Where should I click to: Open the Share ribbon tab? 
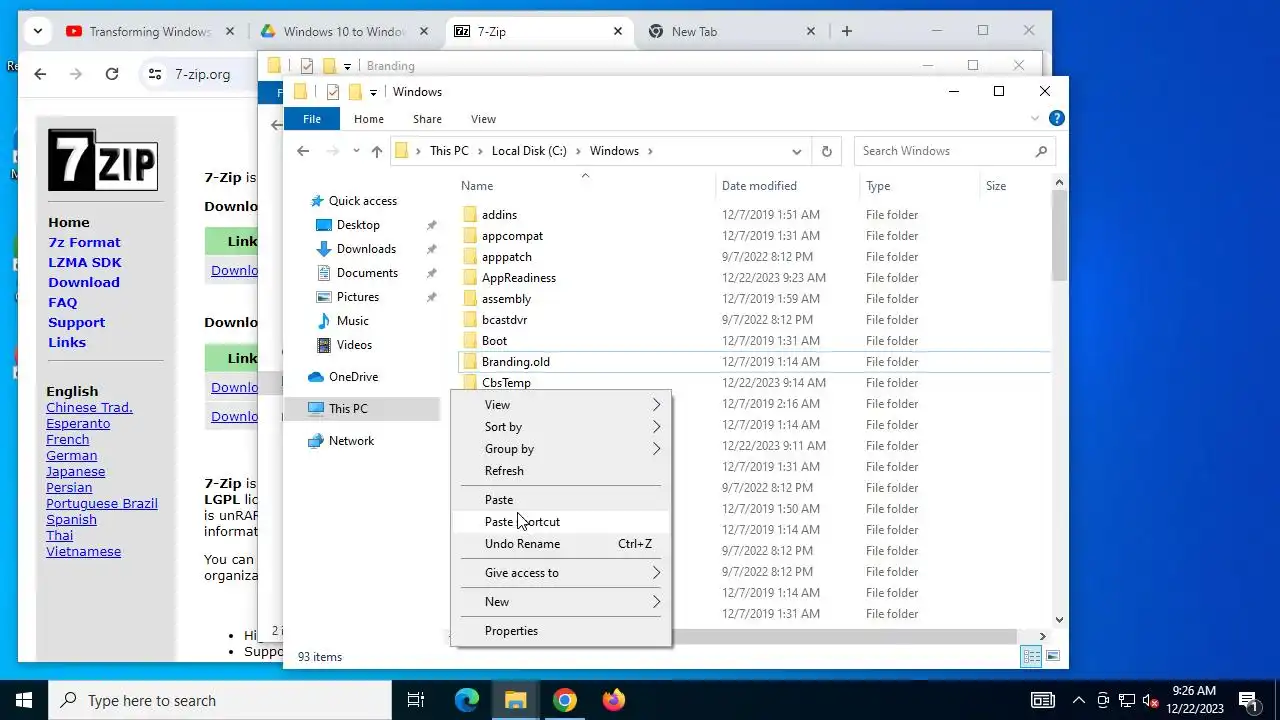pos(427,119)
